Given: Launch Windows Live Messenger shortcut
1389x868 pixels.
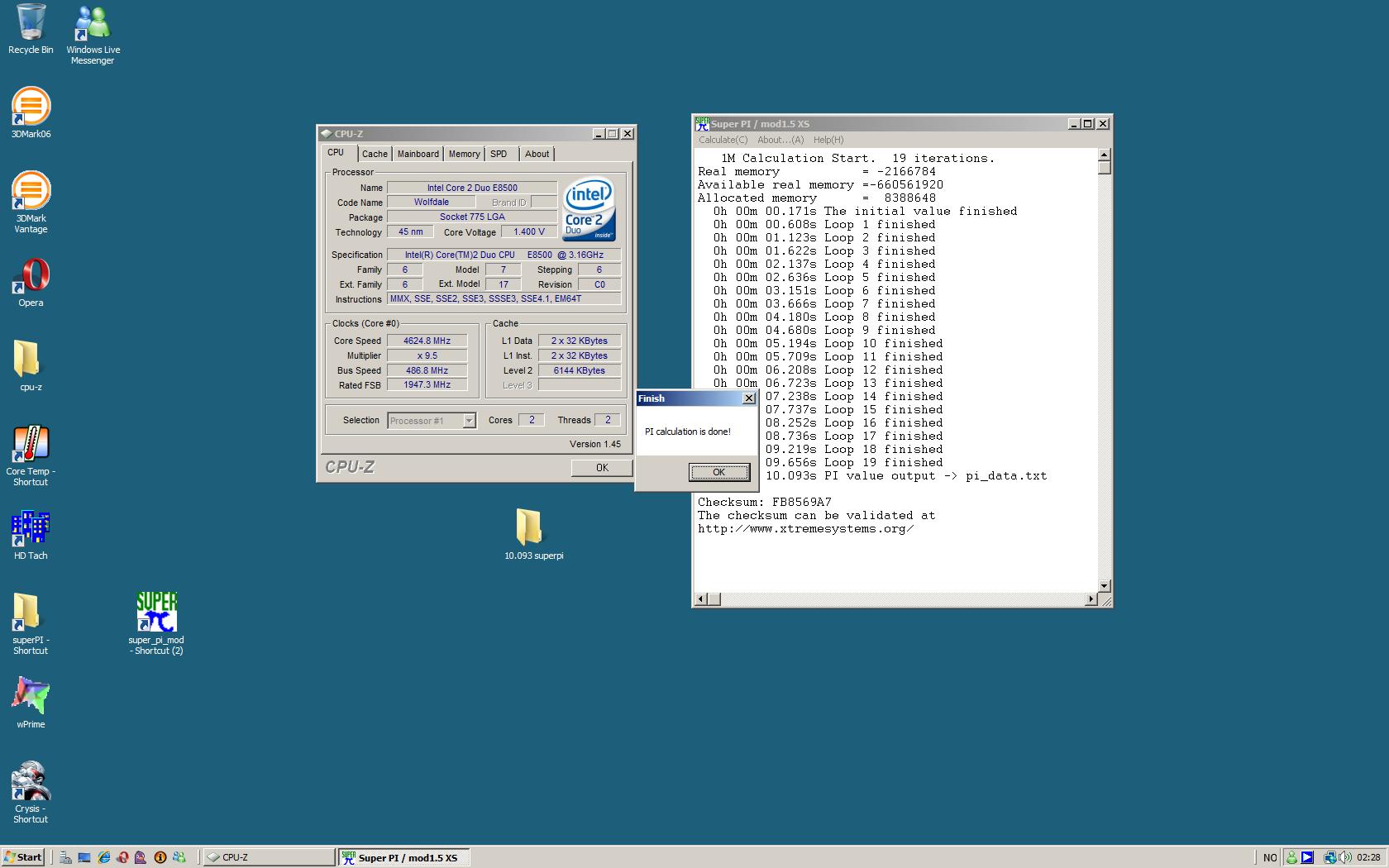Looking at the screenshot, I should 93,34.
